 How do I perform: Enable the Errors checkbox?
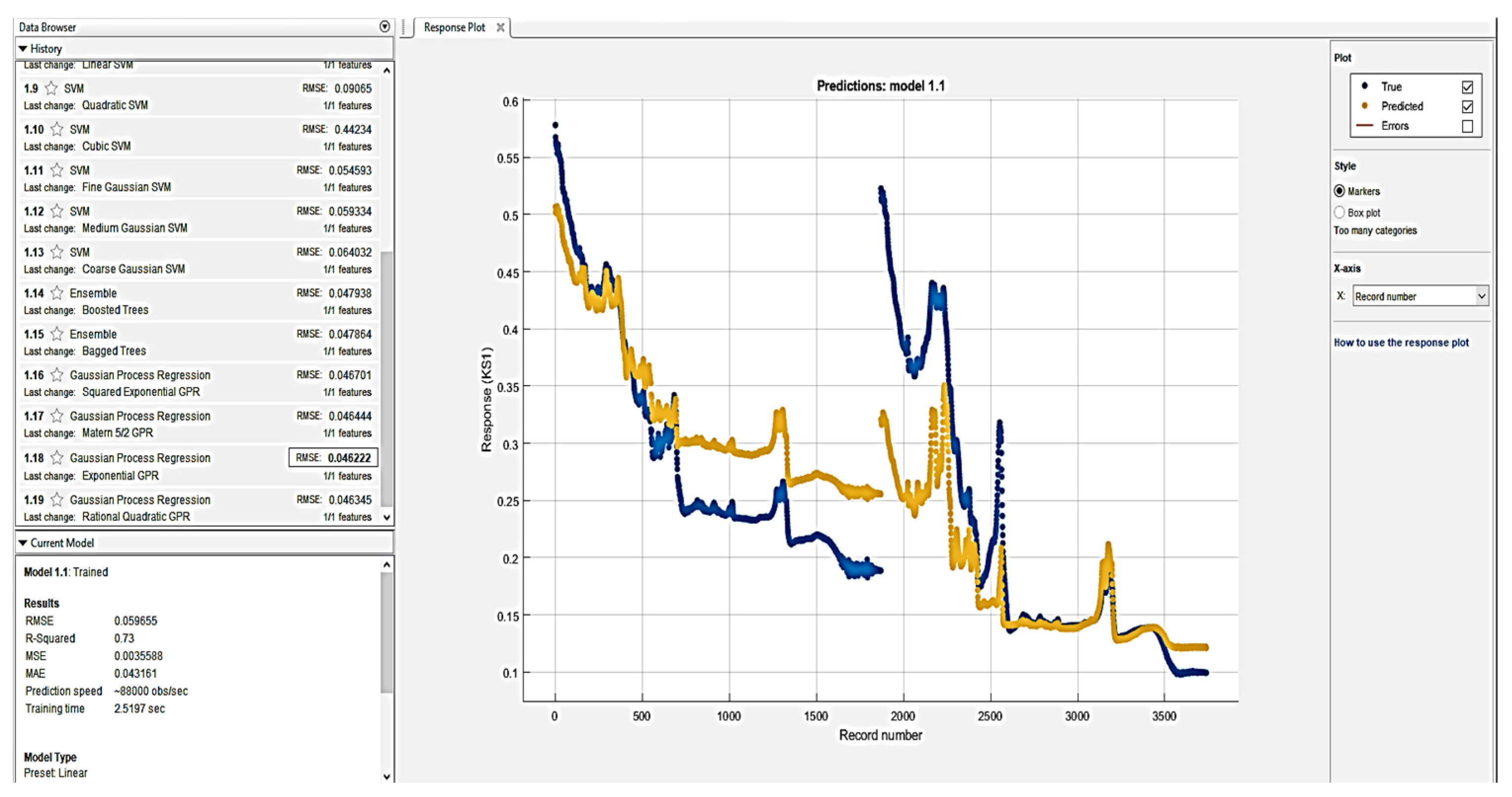click(x=1467, y=126)
